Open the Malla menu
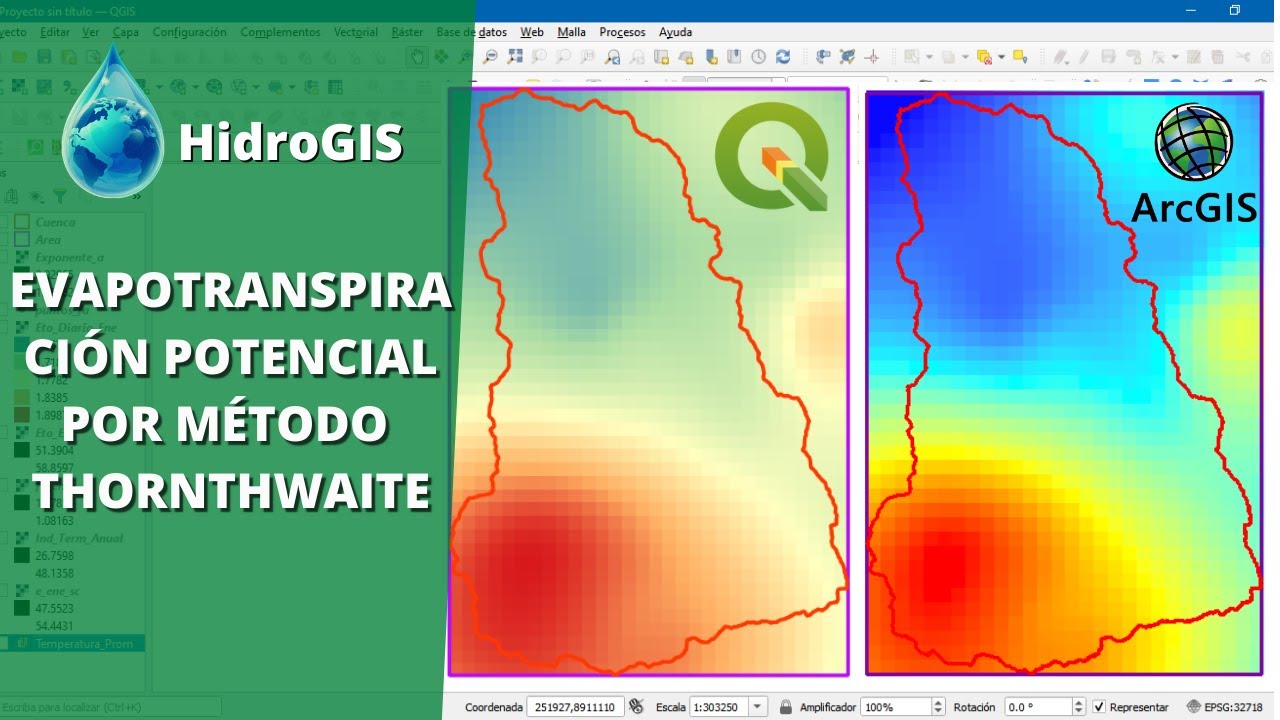Viewport: 1280px width, 720px height. (571, 32)
